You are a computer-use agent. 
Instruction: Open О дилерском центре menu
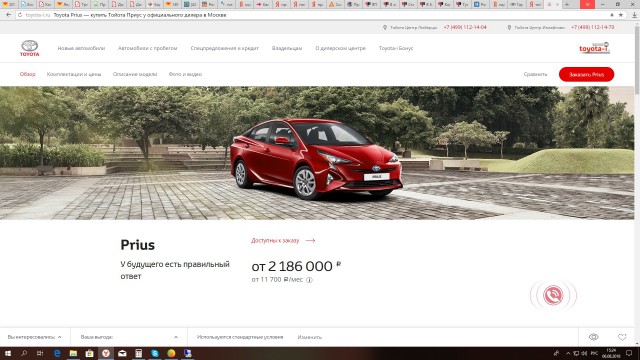[x=340, y=48]
